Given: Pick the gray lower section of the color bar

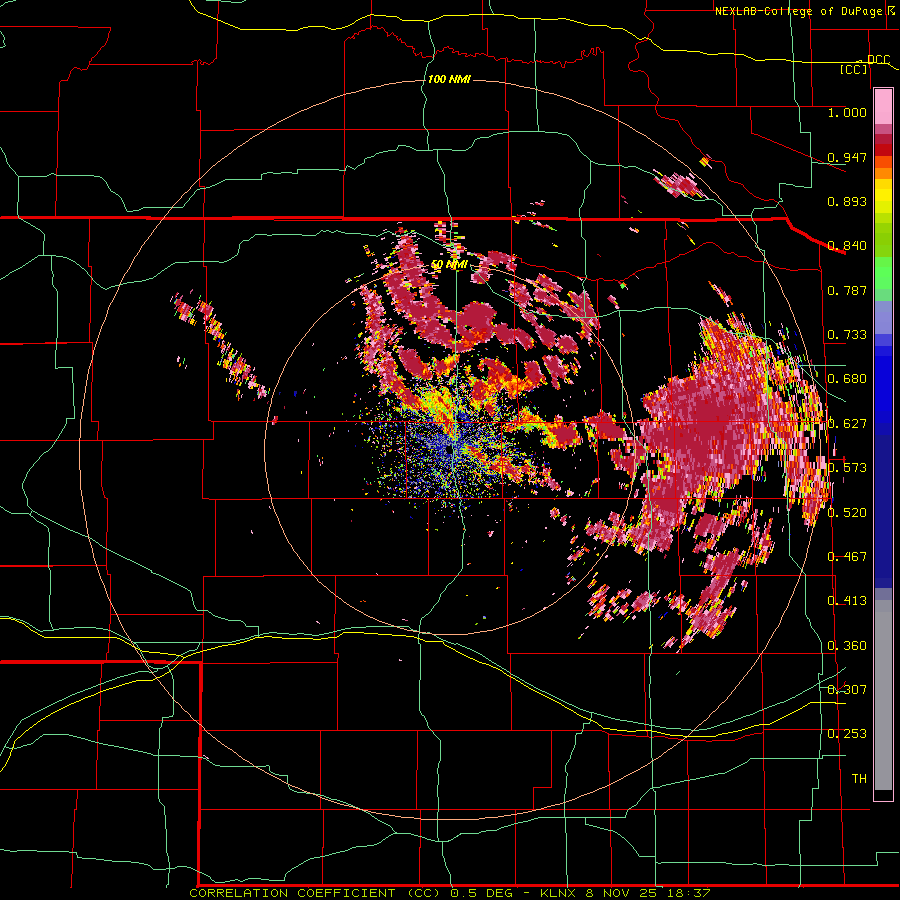Looking at the screenshot, I should coord(883,695).
